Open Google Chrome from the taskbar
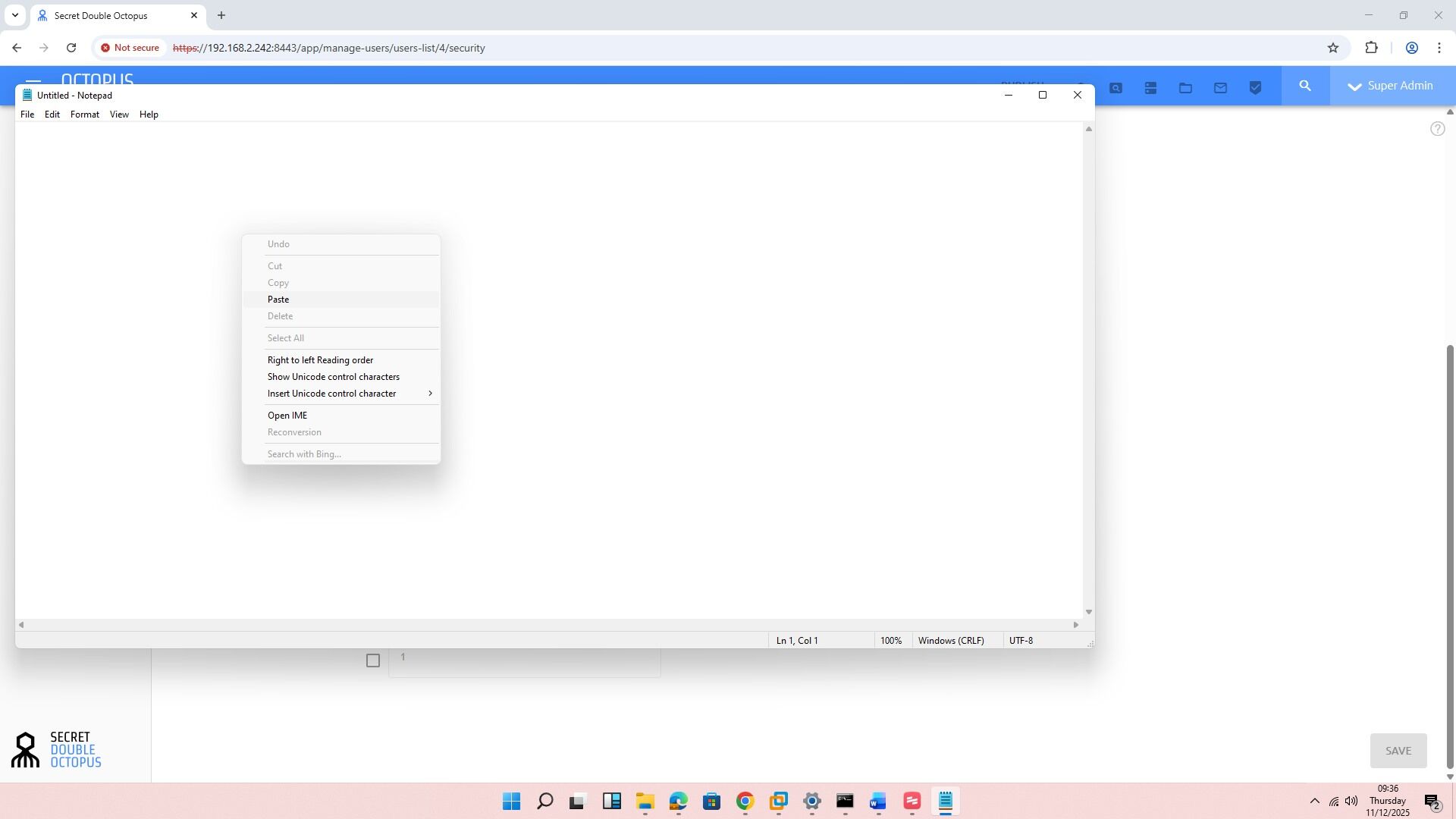Image resolution: width=1456 pixels, height=819 pixels. [745, 802]
